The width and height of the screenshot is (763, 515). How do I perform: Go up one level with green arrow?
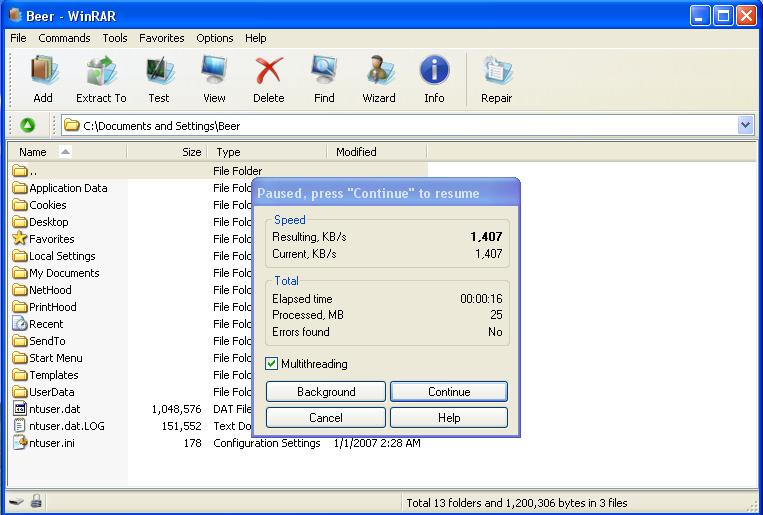point(28,126)
